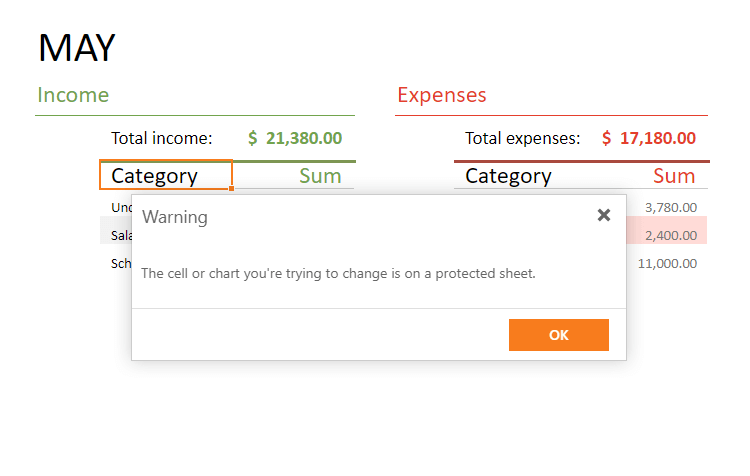Click the highlighted 2,400.00 expense cell
Image resolution: width=750 pixels, height=476 pixels.
[x=670, y=235]
